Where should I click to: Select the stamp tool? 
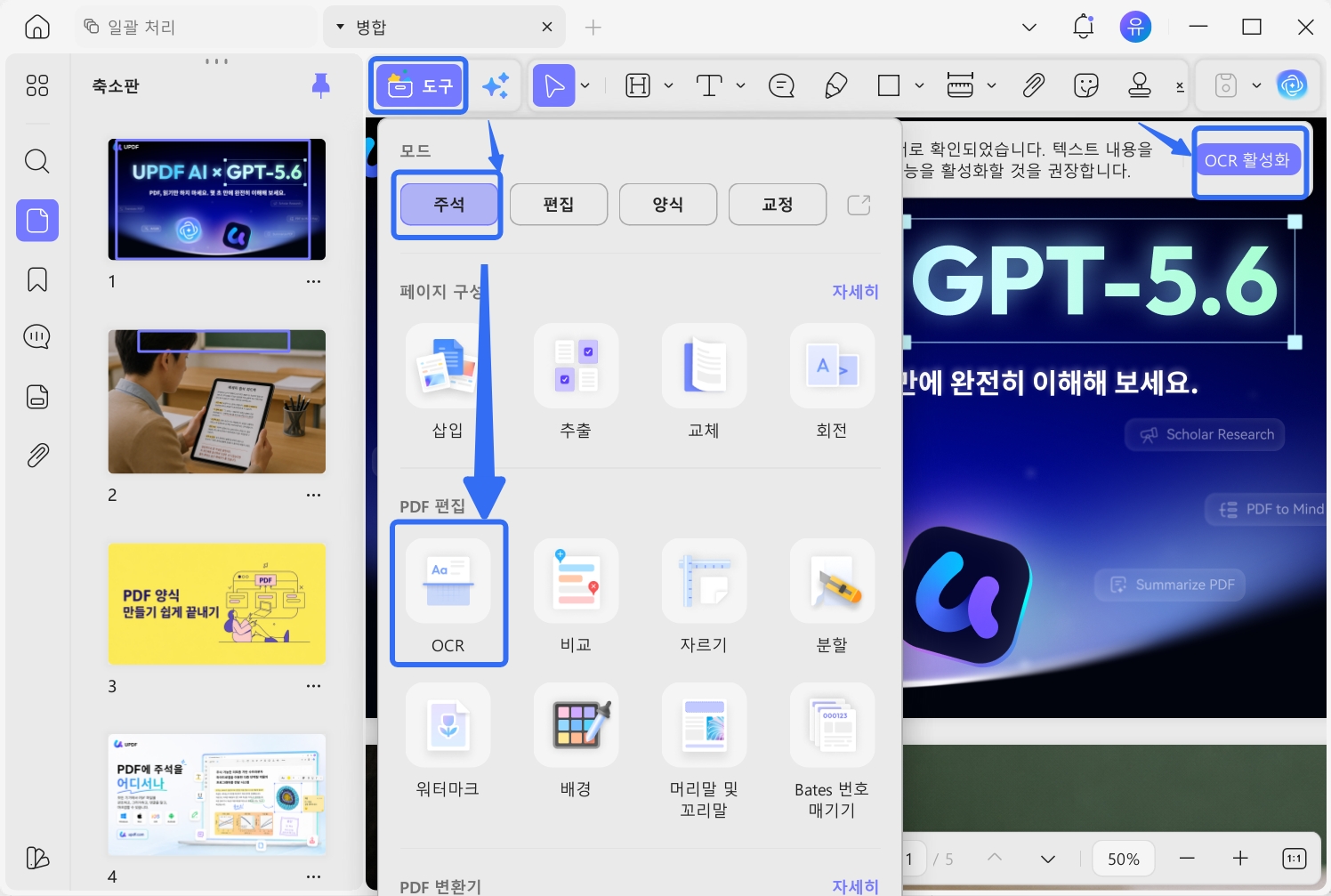tap(1140, 85)
